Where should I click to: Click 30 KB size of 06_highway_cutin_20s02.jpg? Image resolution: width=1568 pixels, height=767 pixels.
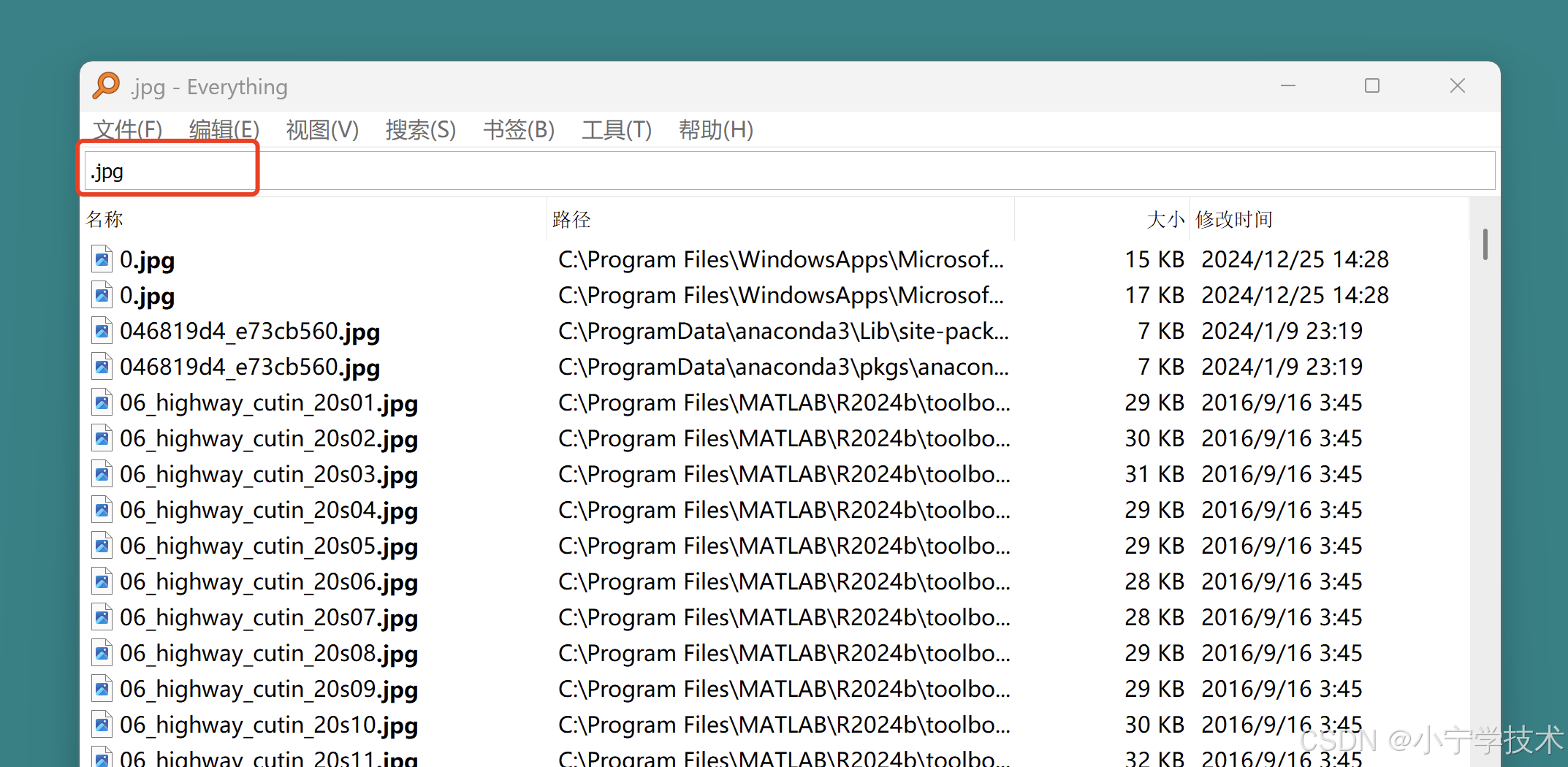(1154, 438)
